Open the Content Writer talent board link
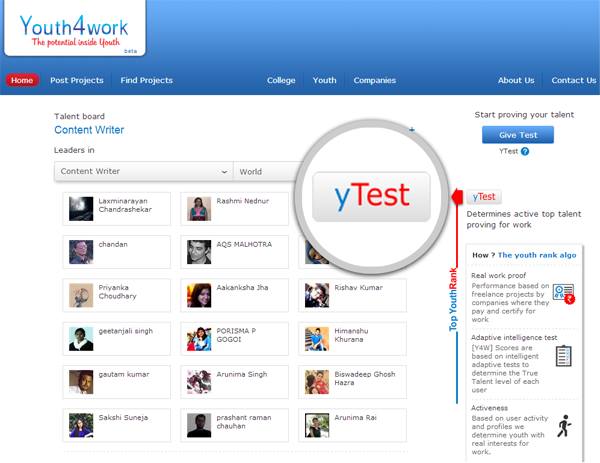 pyautogui.click(x=89, y=130)
